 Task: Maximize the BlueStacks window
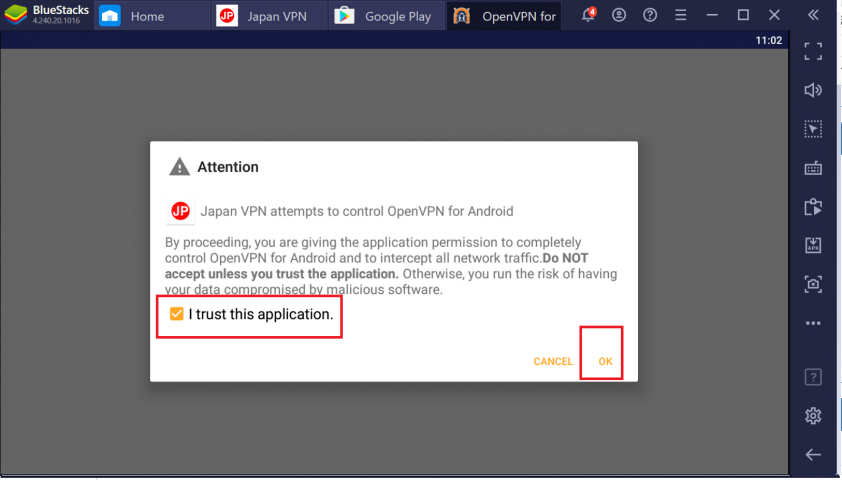pyautogui.click(x=743, y=15)
